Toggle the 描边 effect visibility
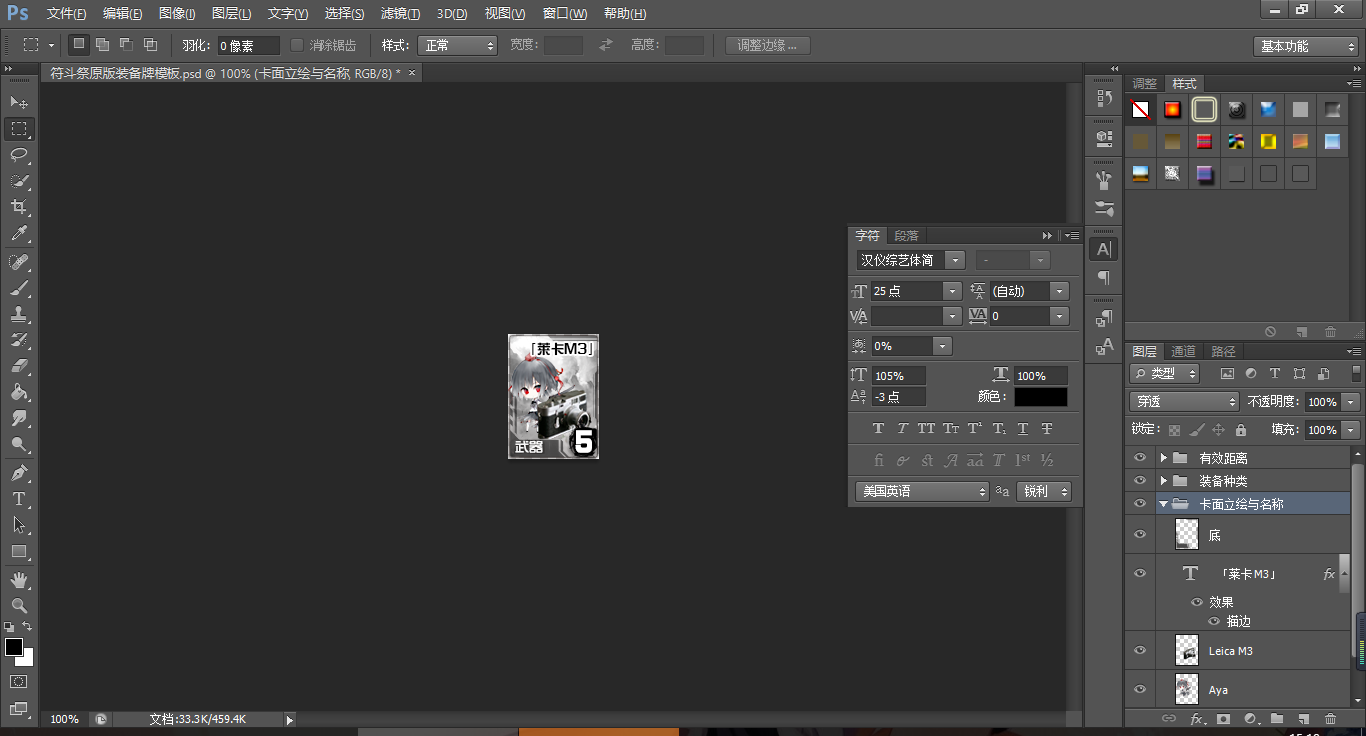Viewport: 1366px width, 736px height. (x=1214, y=621)
